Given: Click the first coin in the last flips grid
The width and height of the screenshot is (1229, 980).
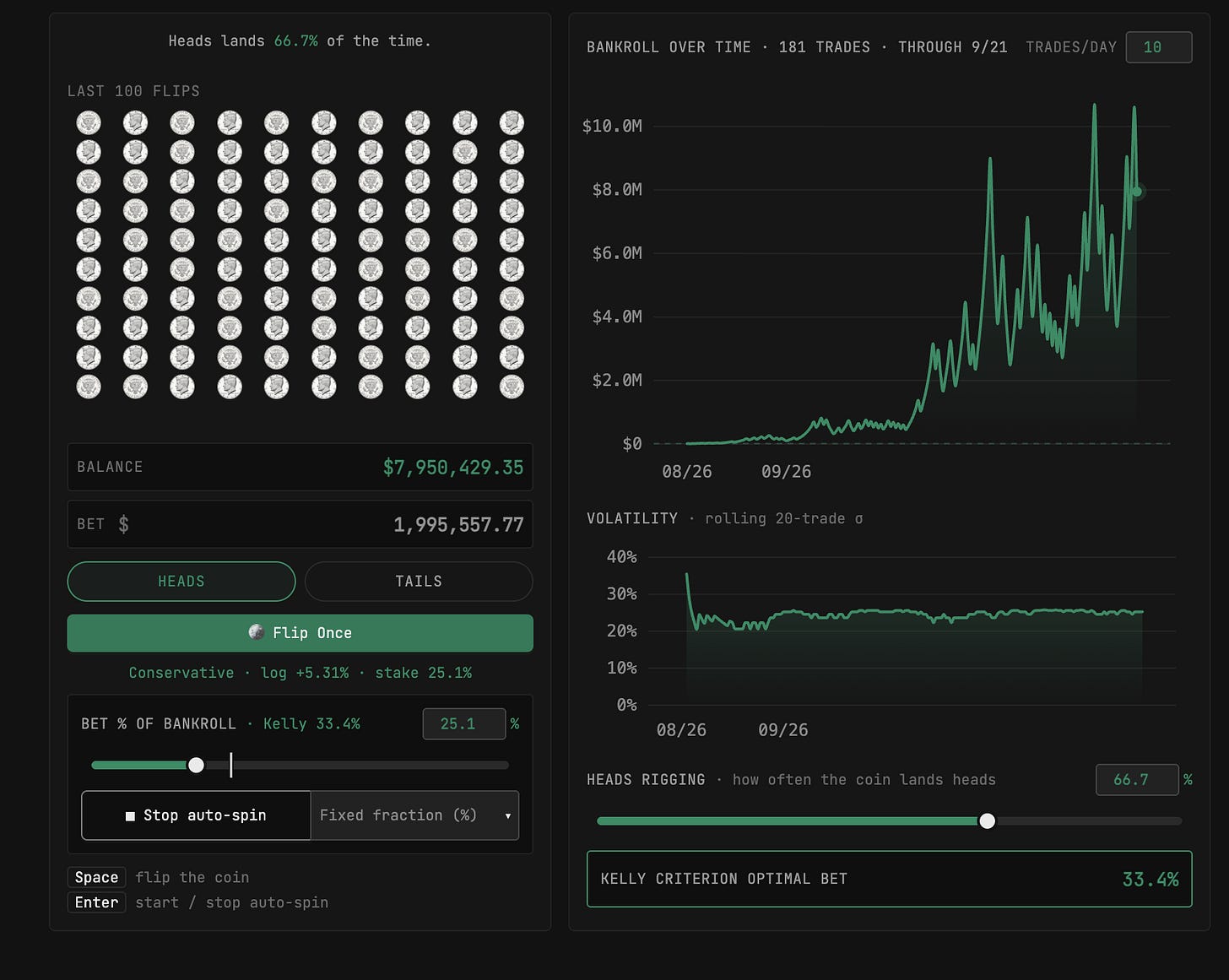Looking at the screenshot, I should click(x=89, y=123).
